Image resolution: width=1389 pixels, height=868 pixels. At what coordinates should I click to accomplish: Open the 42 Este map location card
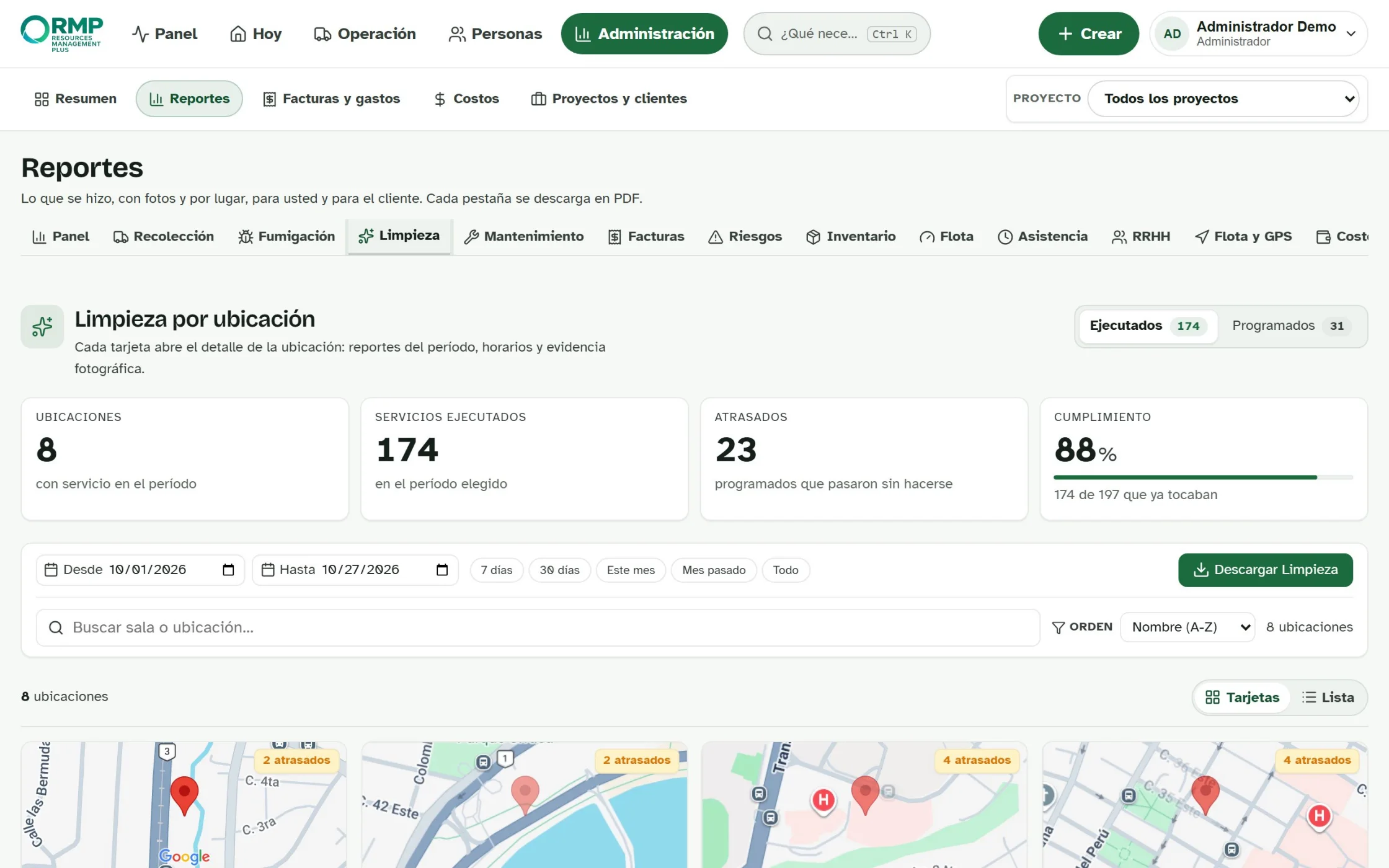pyautogui.click(x=525, y=805)
